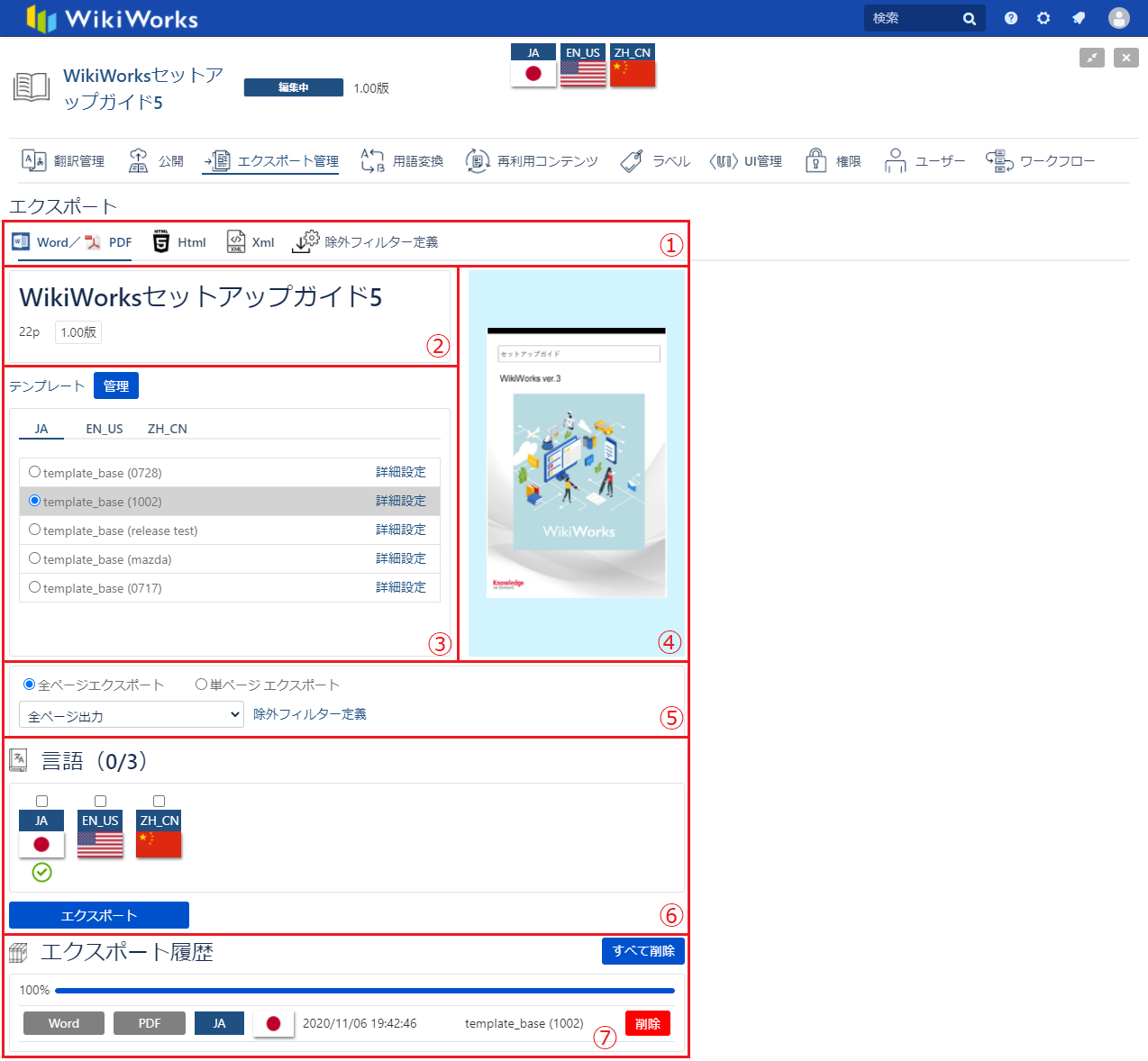Viewport: 1148px width, 1061px height.
Task: Choose 単ページ エクスポート radio option
Action: (202, 685)
